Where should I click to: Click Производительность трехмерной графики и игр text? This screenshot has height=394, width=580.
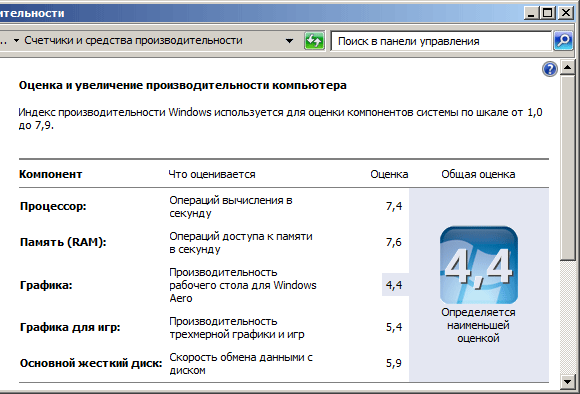coord(237,328)
